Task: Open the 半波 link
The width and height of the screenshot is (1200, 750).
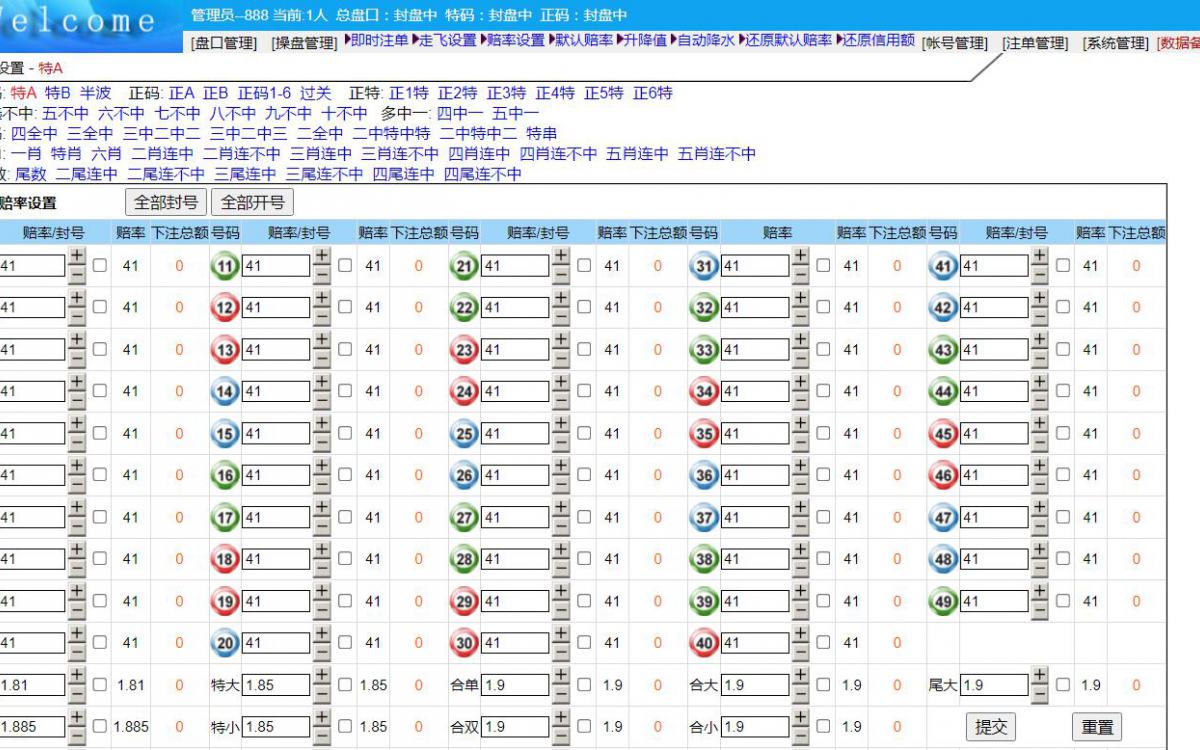Action: [x=96, y=93]
